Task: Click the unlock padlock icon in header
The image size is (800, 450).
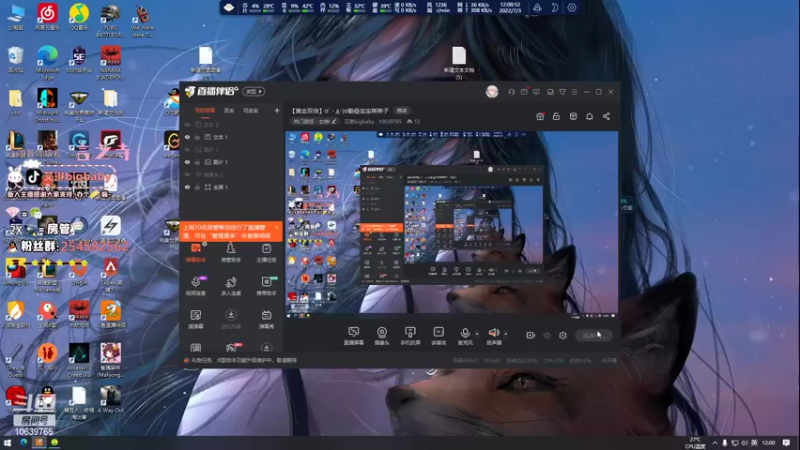Action: 556,116
